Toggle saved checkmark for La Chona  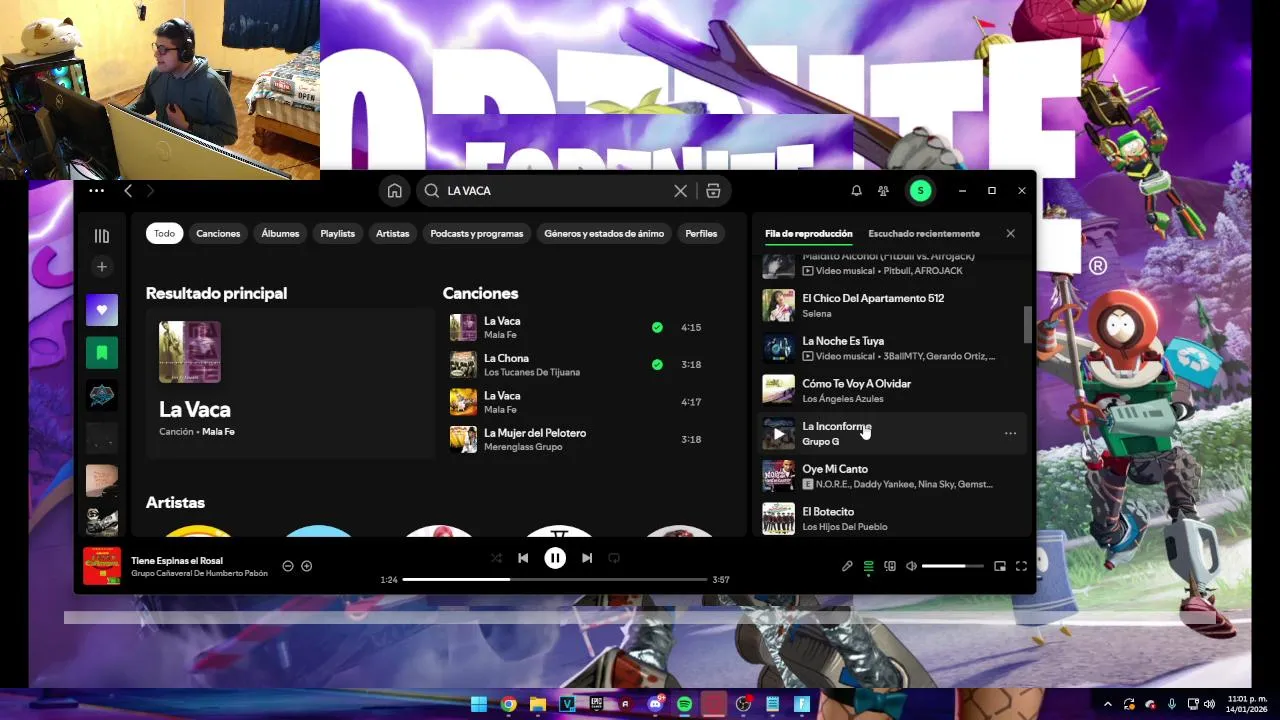(657, 365)
